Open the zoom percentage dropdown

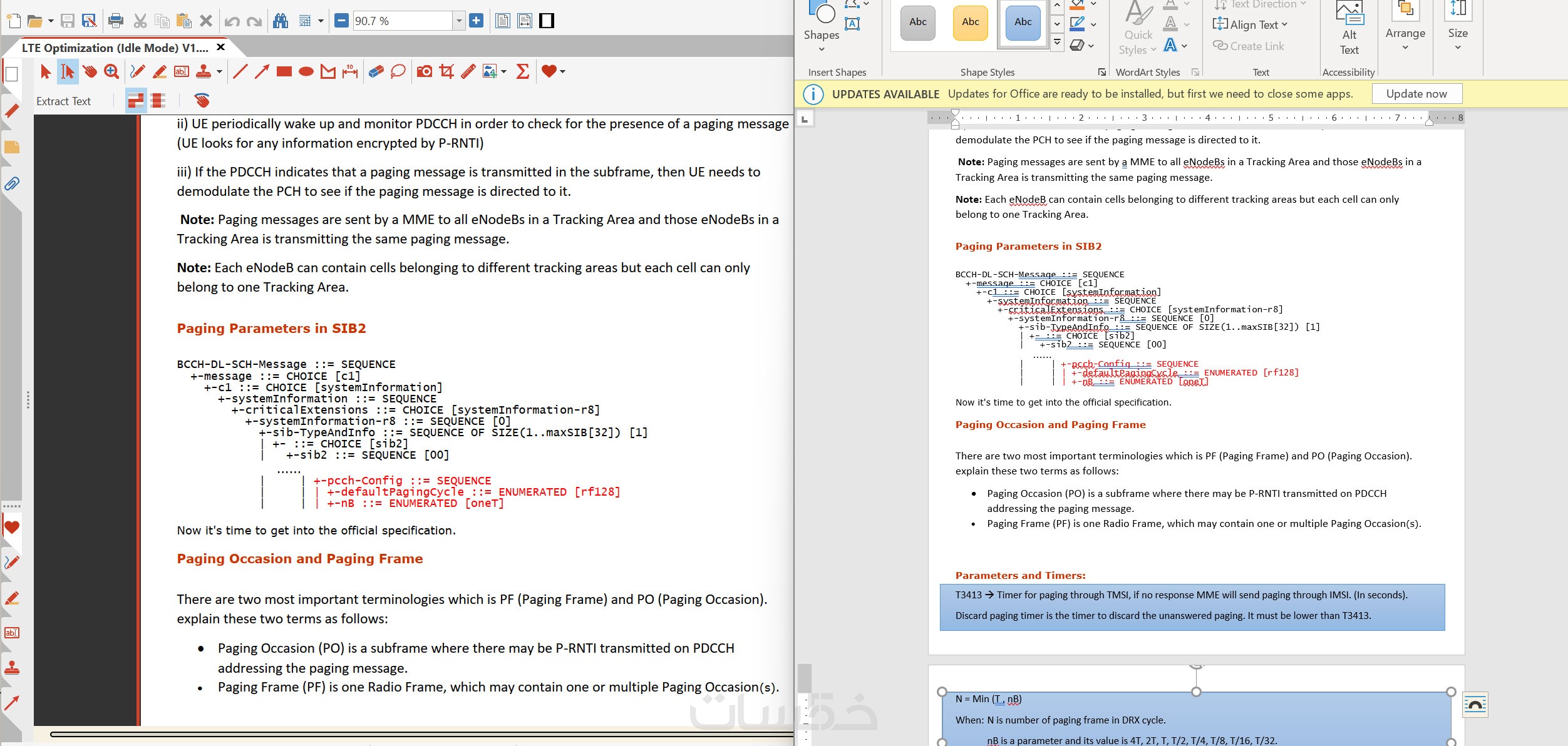click(459, 21)
